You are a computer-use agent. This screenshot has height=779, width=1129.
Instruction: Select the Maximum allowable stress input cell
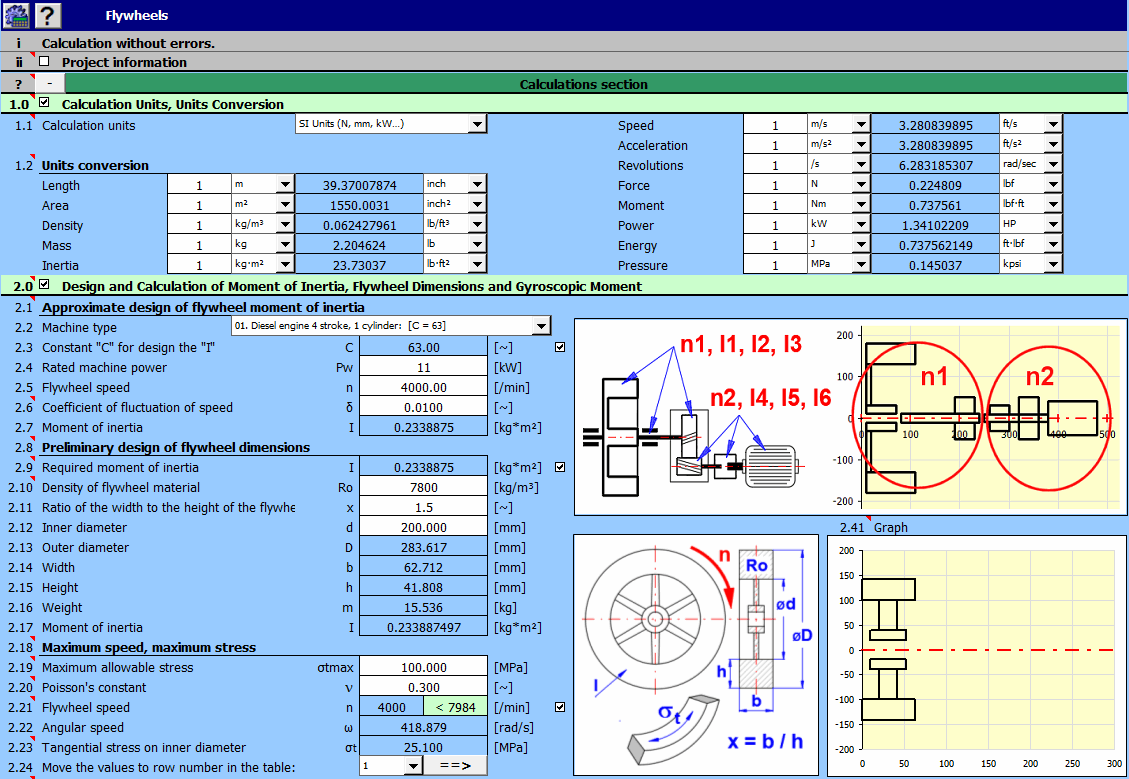pos(423,667)
